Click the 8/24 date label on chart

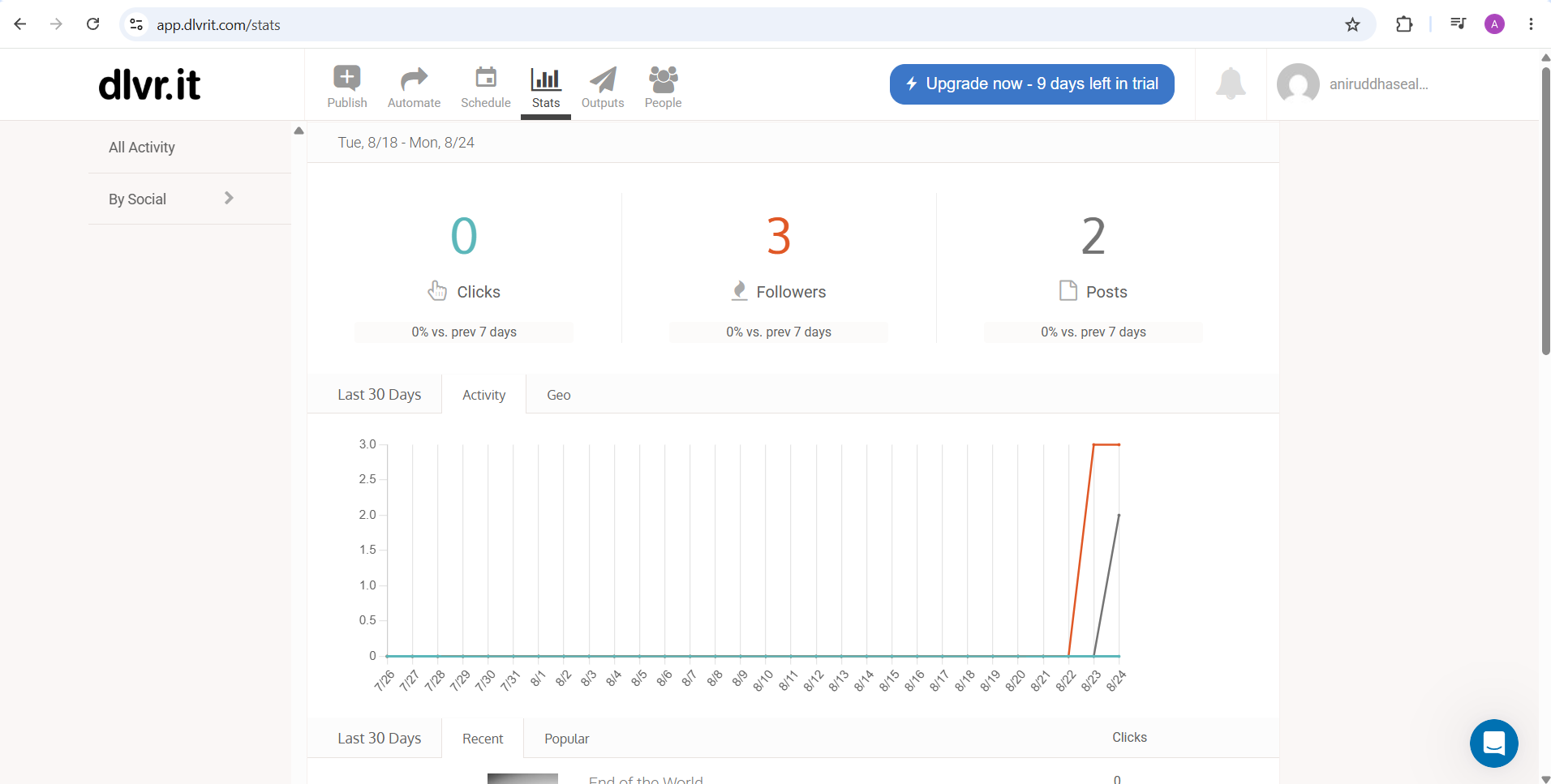[1116, 680]
